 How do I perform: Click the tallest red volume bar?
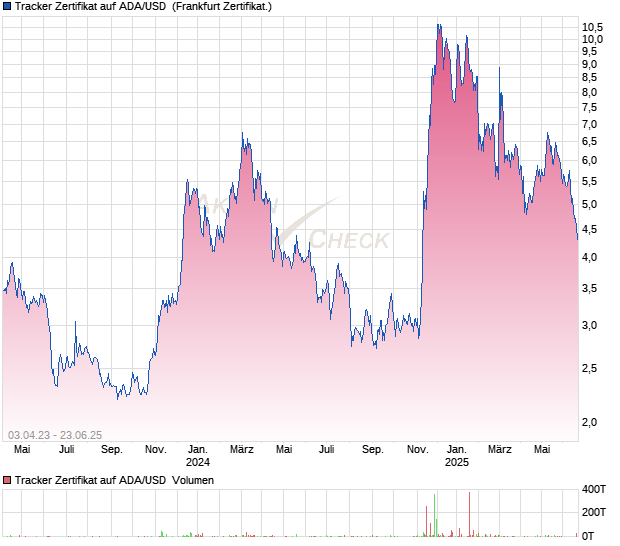(469, 514)
